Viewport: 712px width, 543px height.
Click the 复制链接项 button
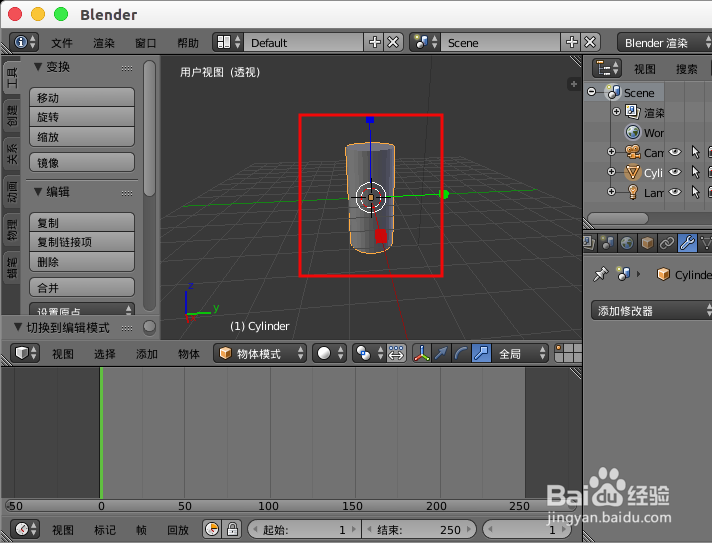coord(82,242)
